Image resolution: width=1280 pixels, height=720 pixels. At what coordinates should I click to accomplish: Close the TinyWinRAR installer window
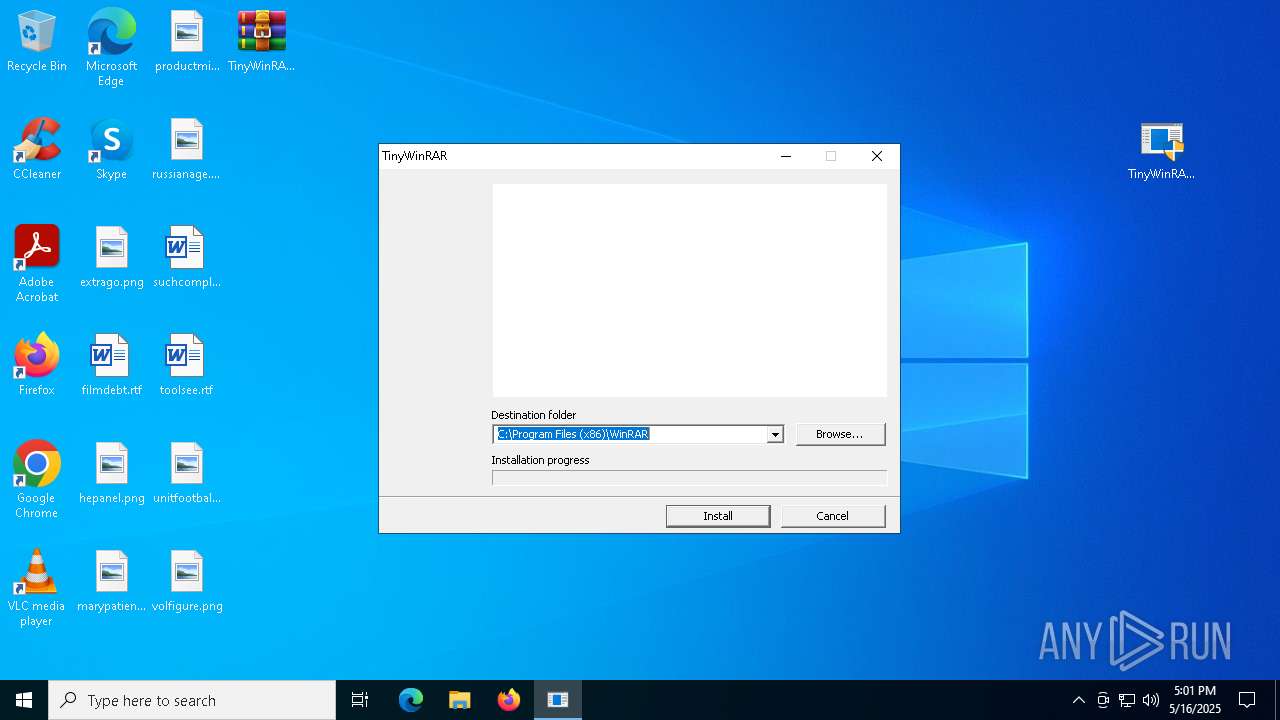click(x=877, y=156)
